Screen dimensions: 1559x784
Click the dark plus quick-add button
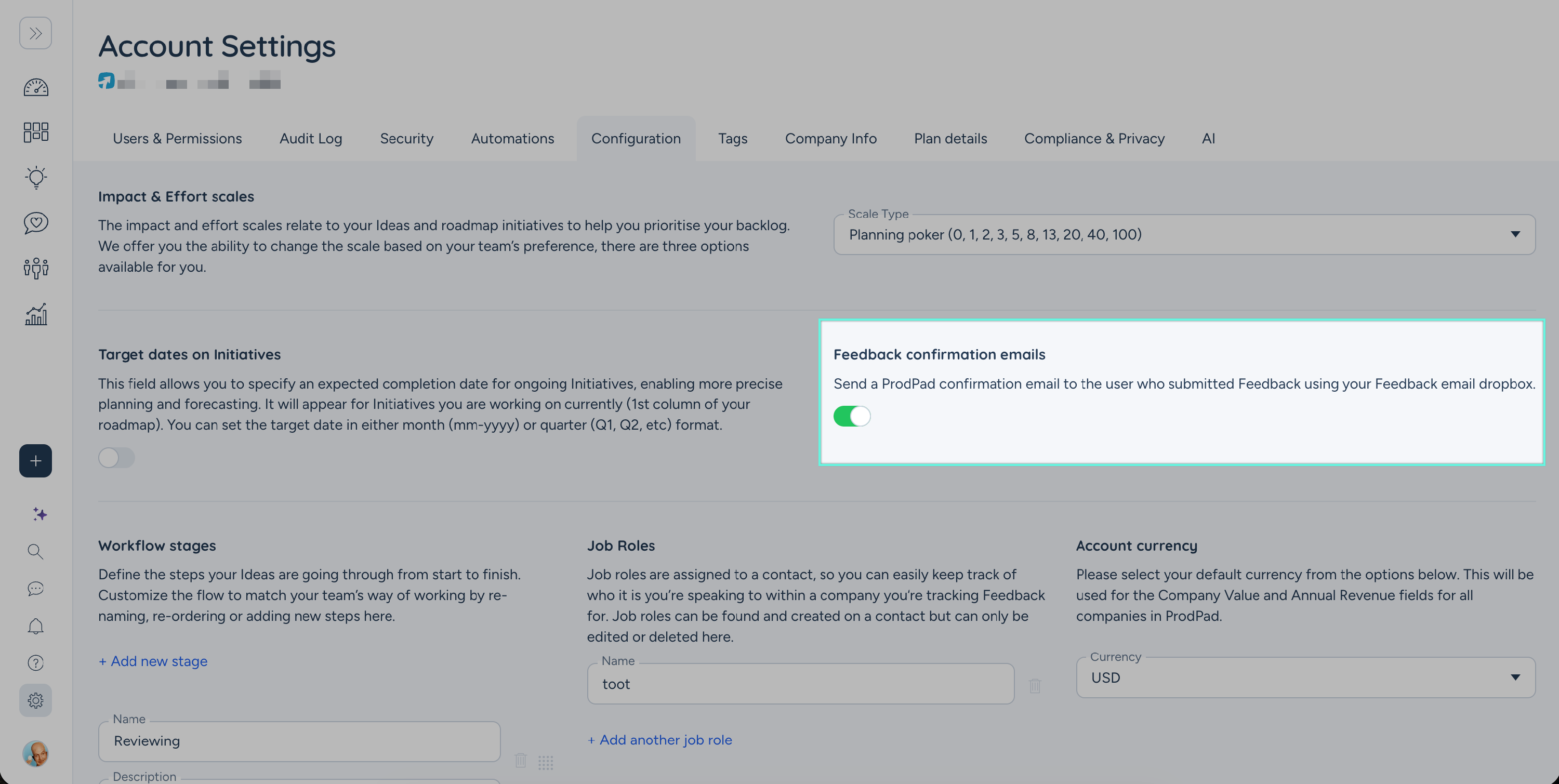coord(35,461)
